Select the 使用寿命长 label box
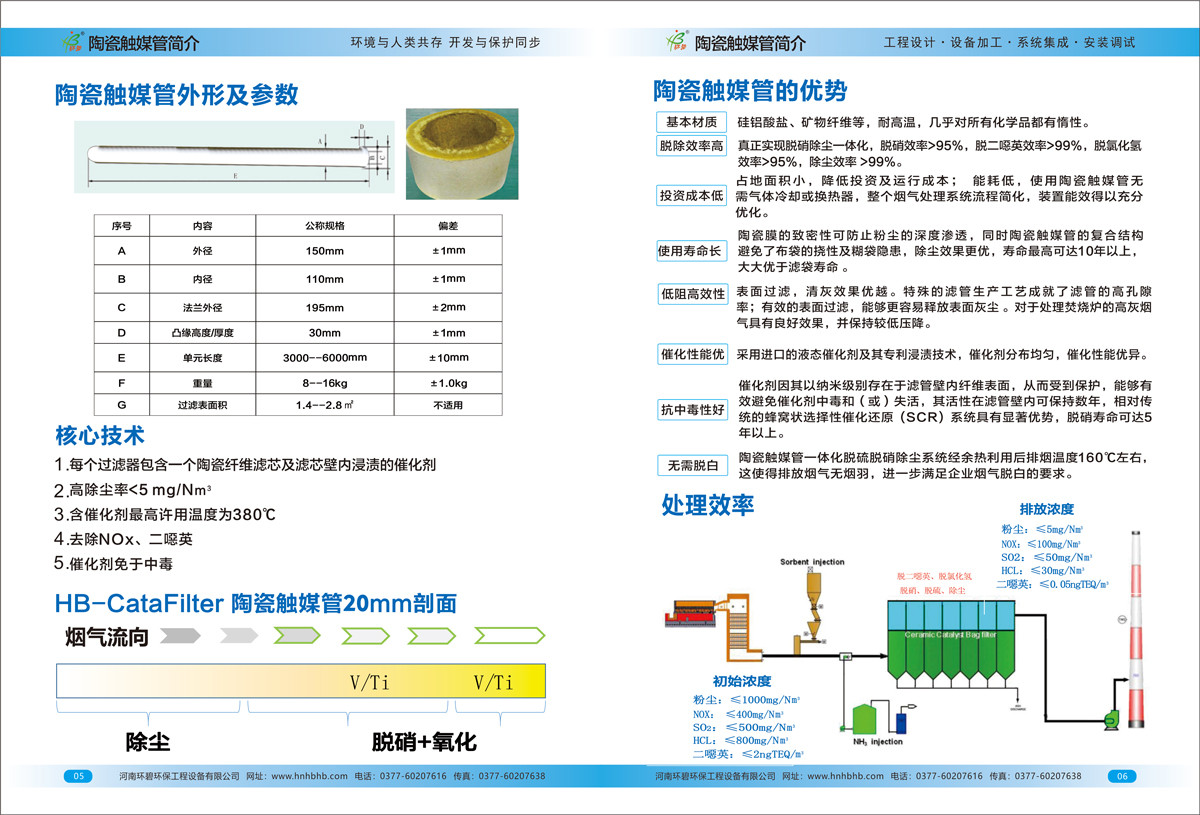This screenshot has width=1200, height=815. 690,251
